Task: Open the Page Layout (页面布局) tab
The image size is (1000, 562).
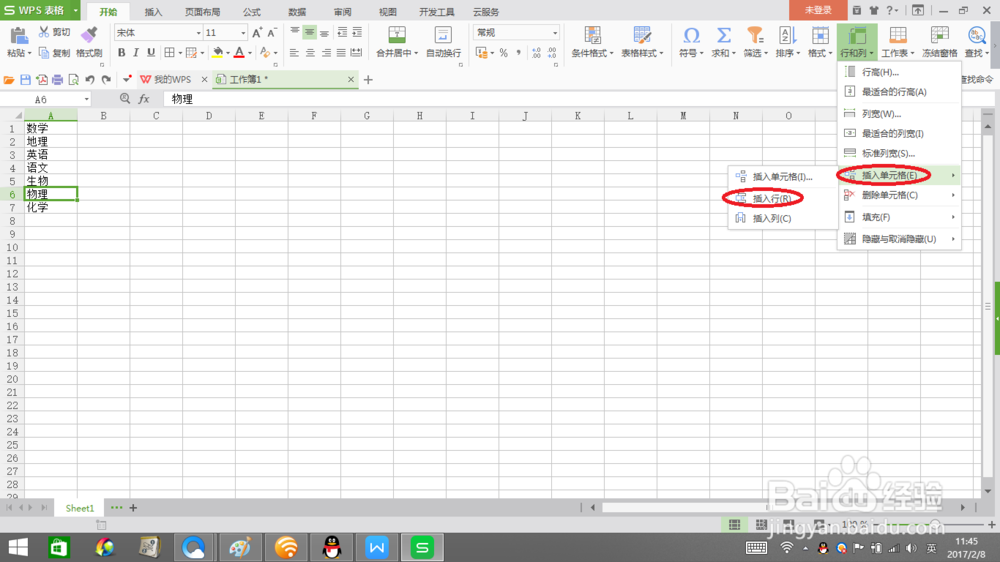Action: point(202,11)
